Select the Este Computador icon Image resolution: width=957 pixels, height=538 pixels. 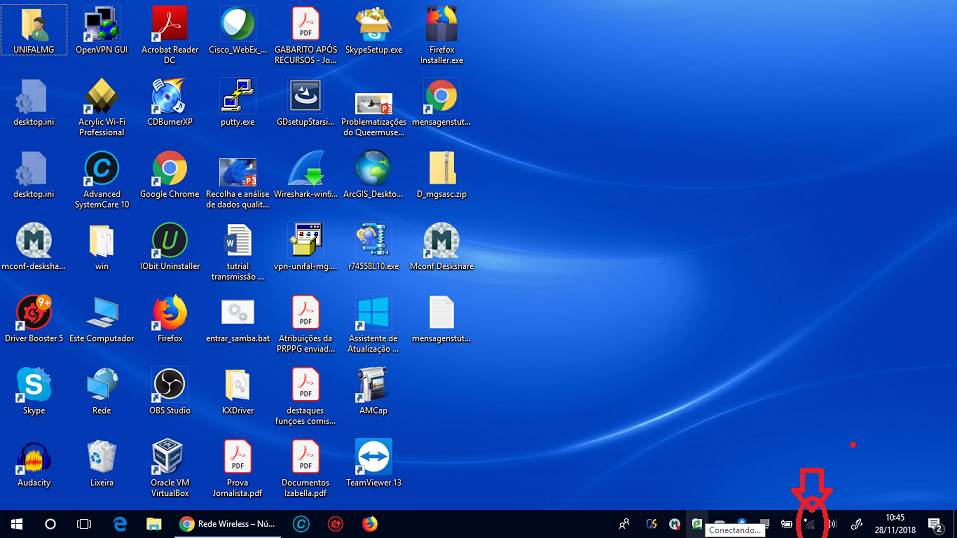pyautogui.click(x=101, y=318)
